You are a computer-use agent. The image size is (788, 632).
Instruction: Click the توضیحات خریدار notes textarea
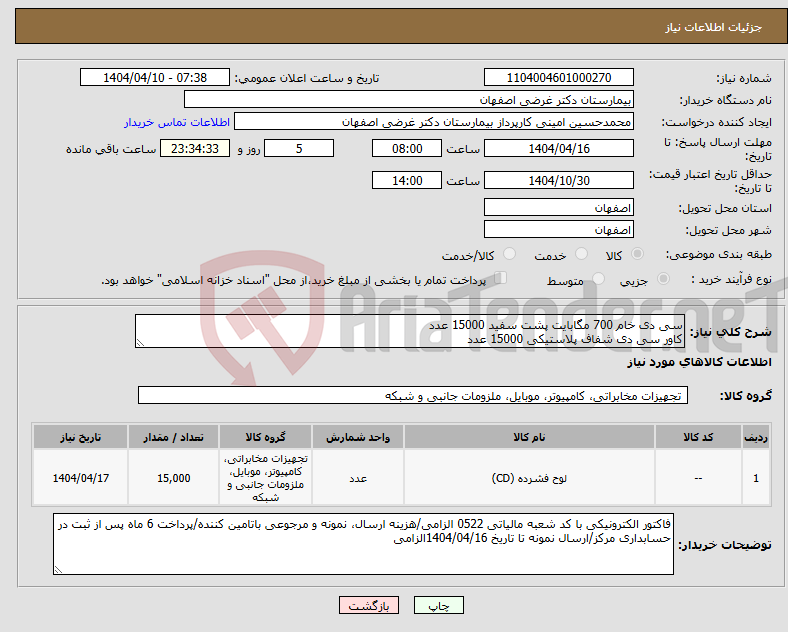click(x=363, y=544)
